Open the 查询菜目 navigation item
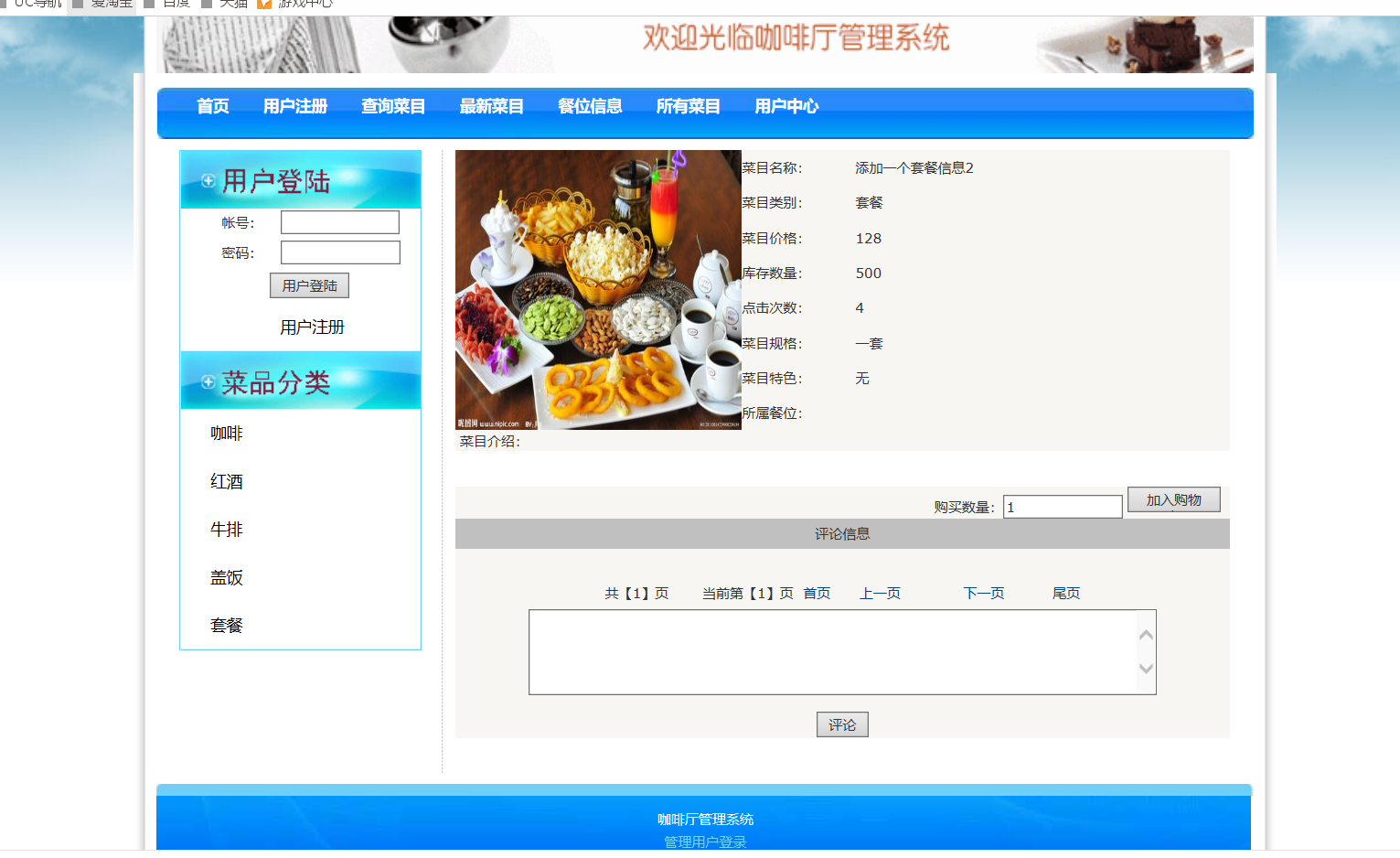Image resolution: width=1400 pixels, height=858 pixels. click(x=393, y=106)
